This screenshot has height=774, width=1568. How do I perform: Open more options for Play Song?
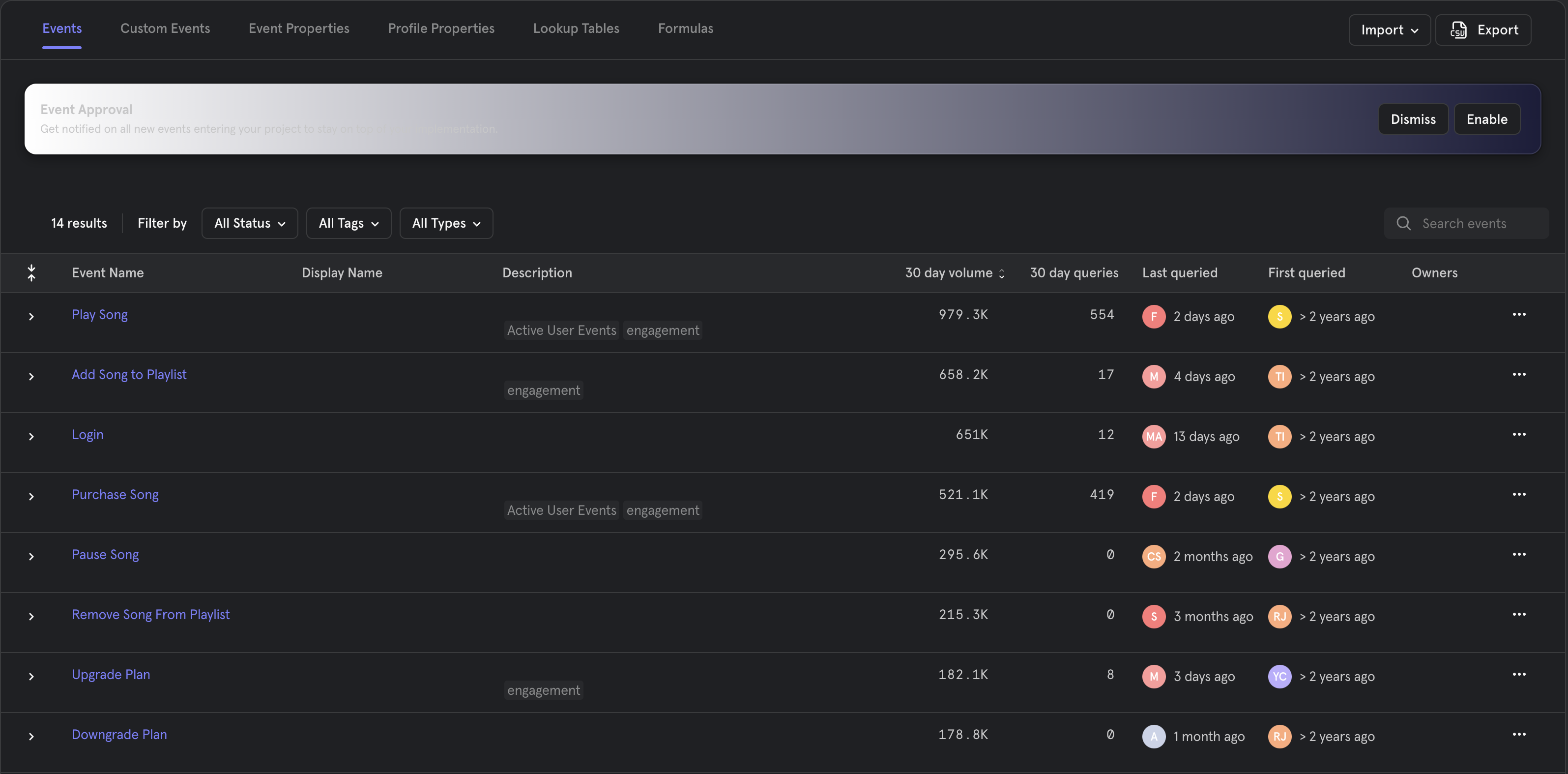coord(1519,314)
